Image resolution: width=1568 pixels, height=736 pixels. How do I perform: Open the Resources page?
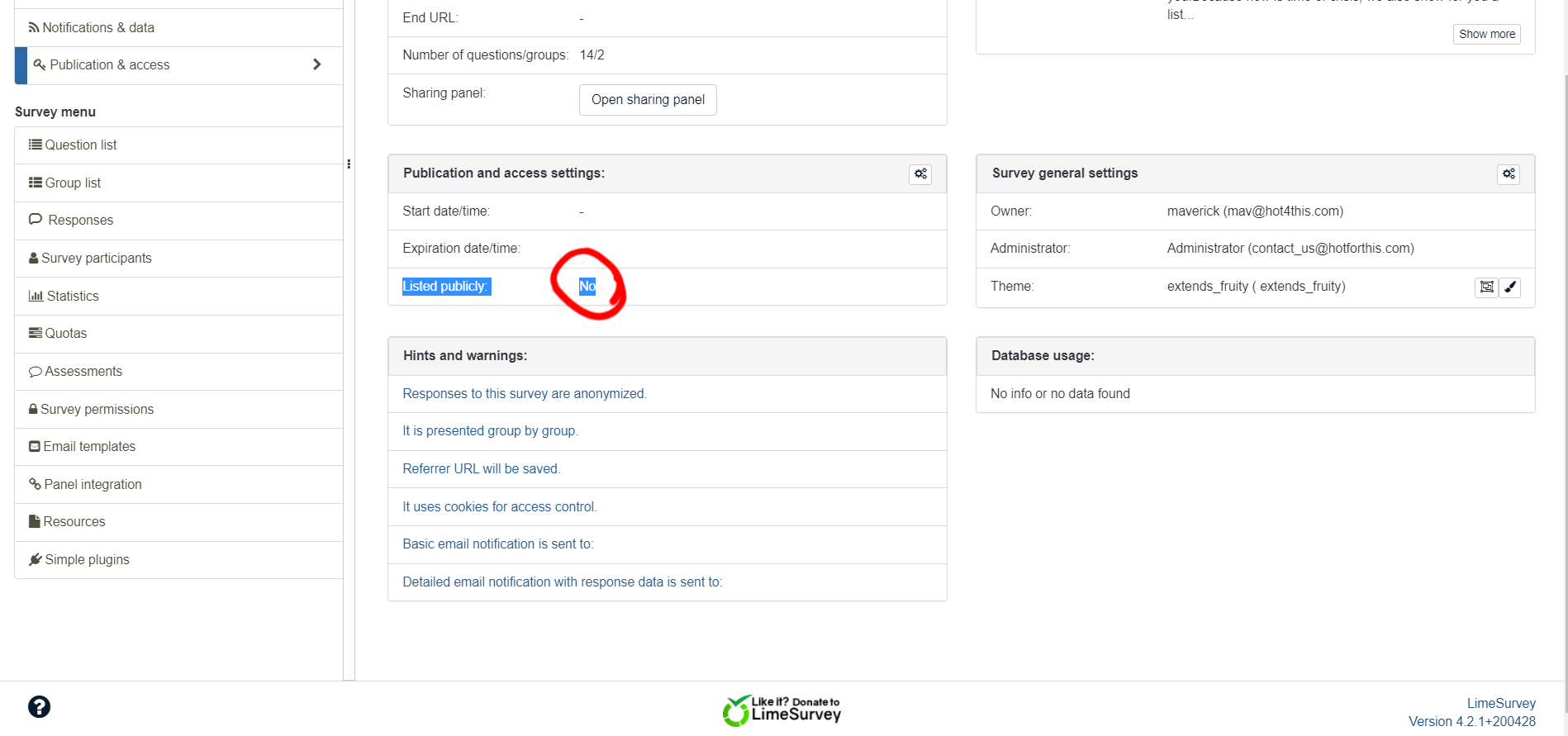tap(178, 522)
